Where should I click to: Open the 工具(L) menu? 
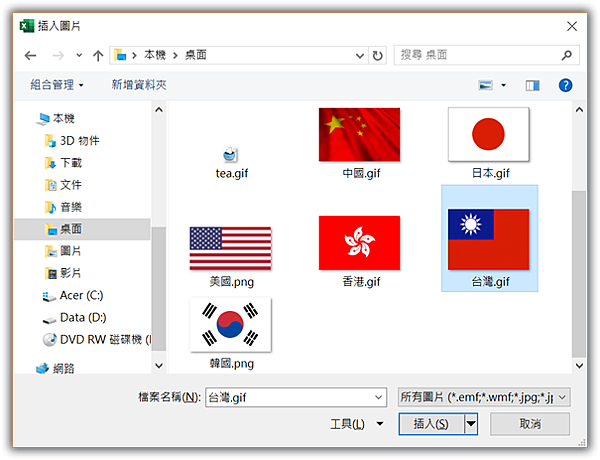pyautogui.click(x=356, y=424)
